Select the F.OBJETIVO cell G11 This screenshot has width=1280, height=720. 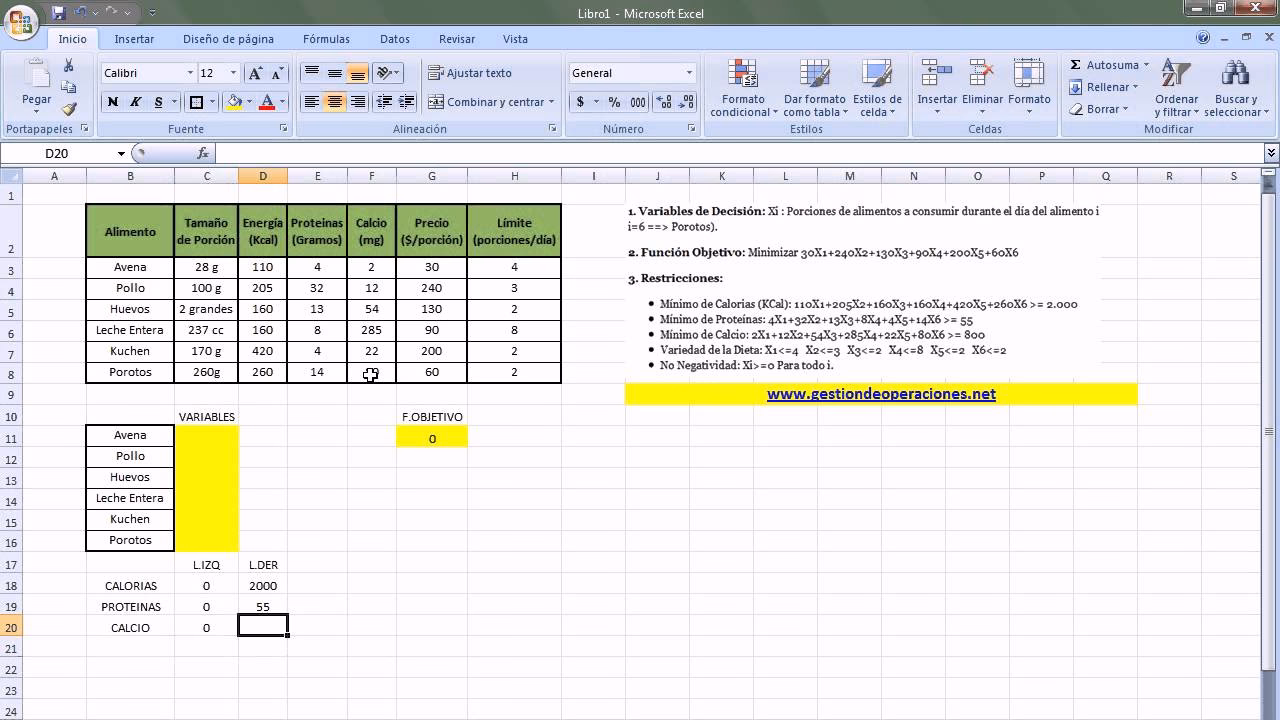click(x=432, y=438)
